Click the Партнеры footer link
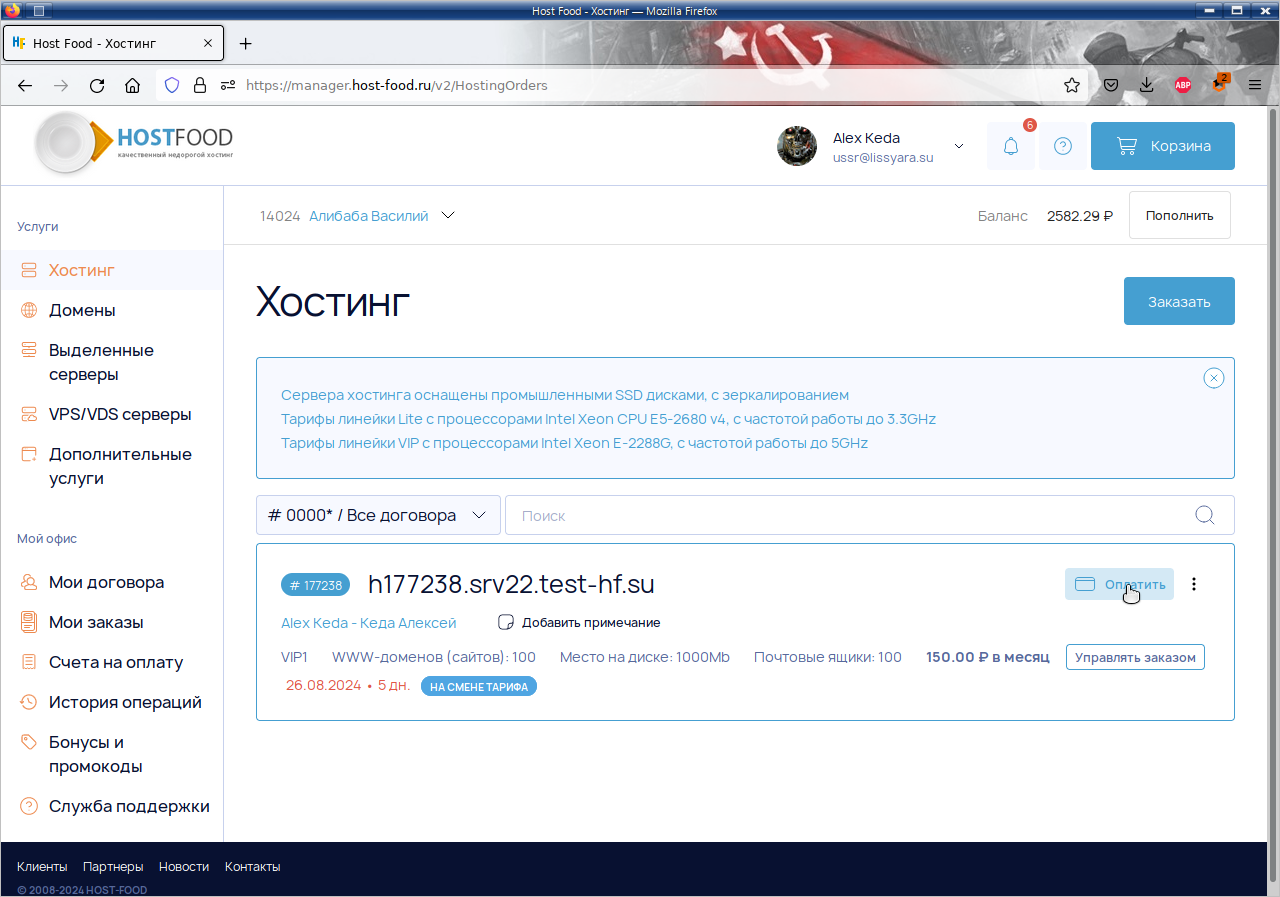 coord(113,867)
